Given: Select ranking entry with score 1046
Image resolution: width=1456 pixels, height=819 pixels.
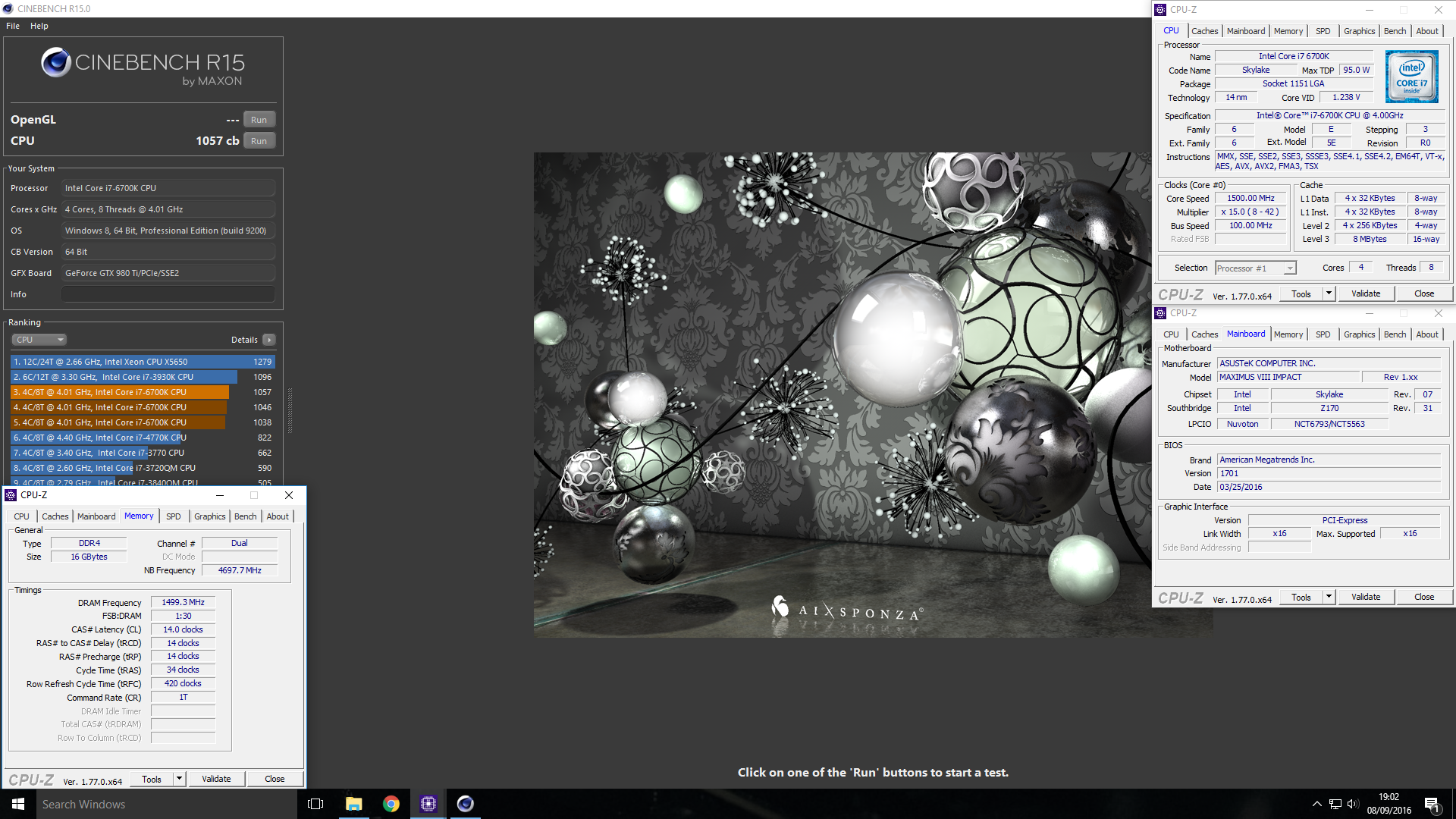Looking at the screenshot, I should click(142, 407).
